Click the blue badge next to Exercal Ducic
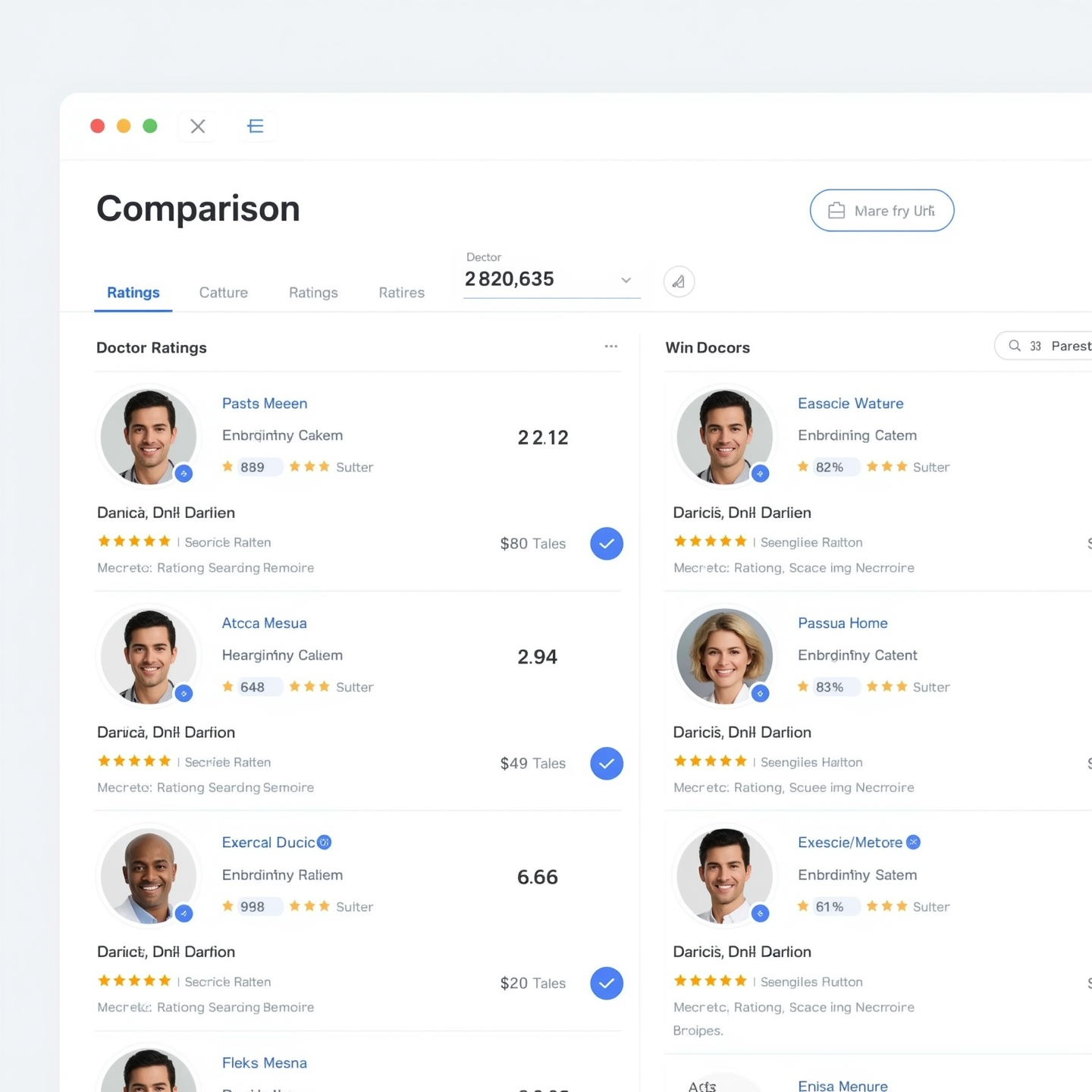Viewport: 1092px width, 1092px height. point(325,843)
